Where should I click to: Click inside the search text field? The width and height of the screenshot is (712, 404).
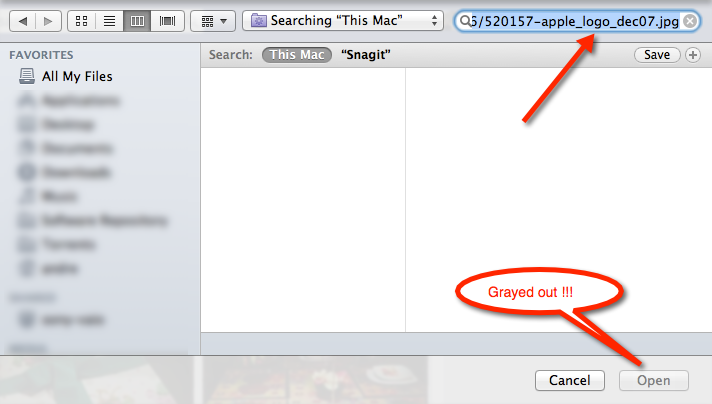575,21
